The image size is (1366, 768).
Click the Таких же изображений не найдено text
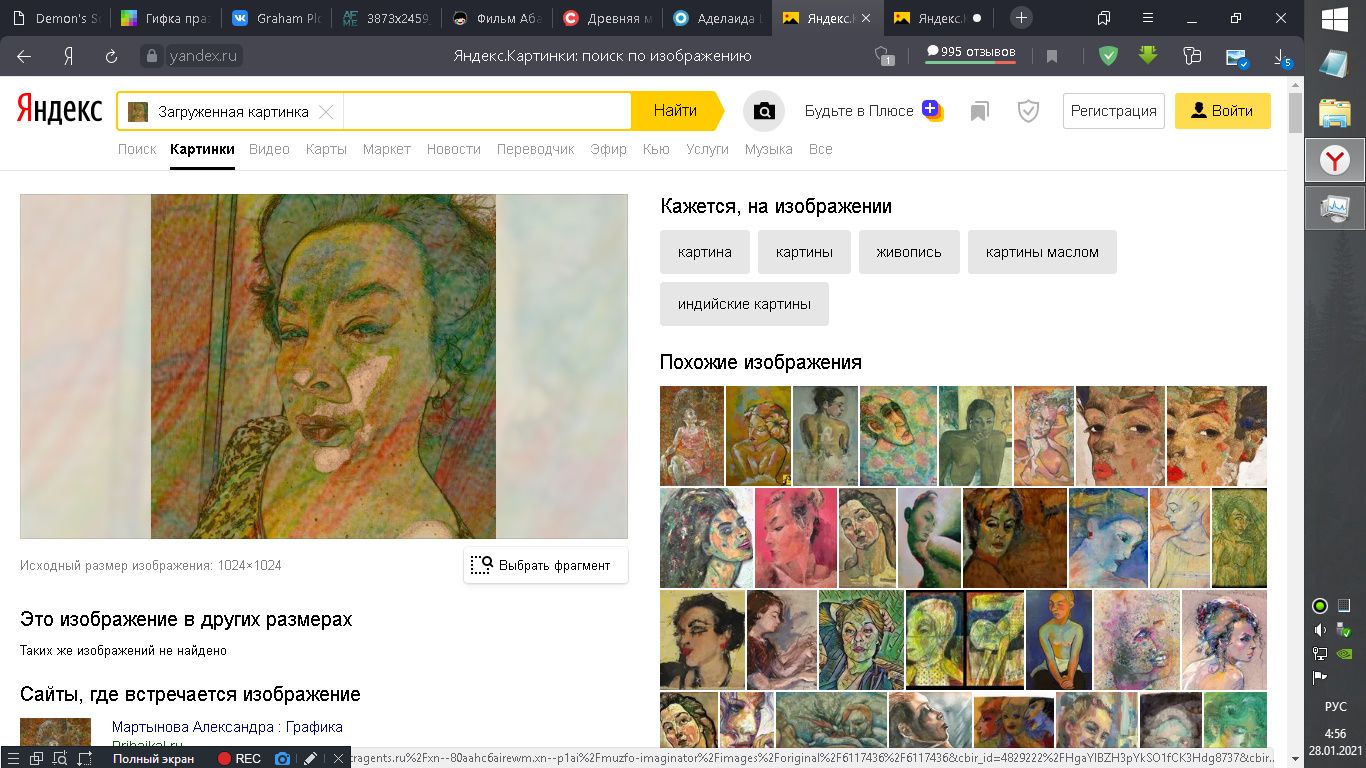123,651
